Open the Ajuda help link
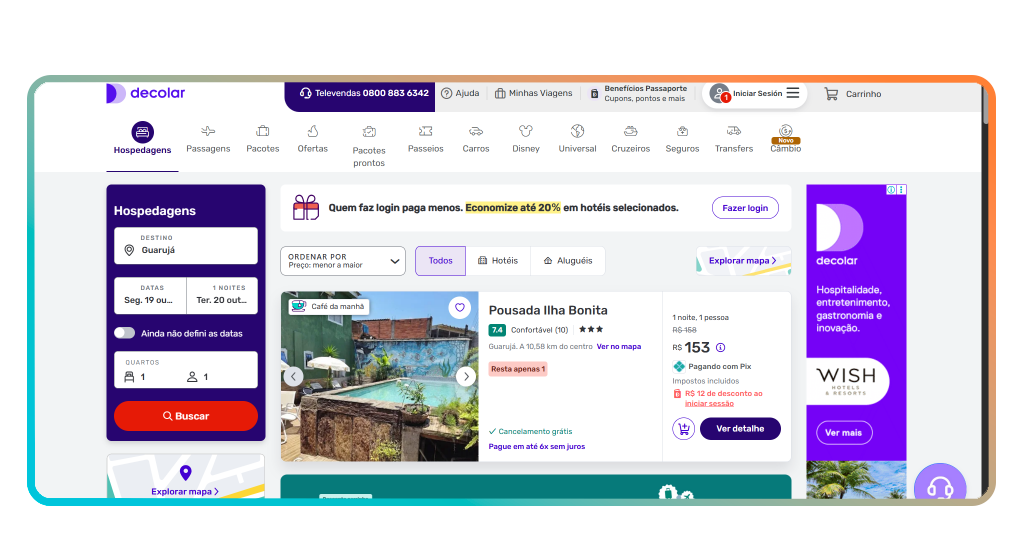The width and height of the screenshot is (1024, 536). [x=460, y=93]
